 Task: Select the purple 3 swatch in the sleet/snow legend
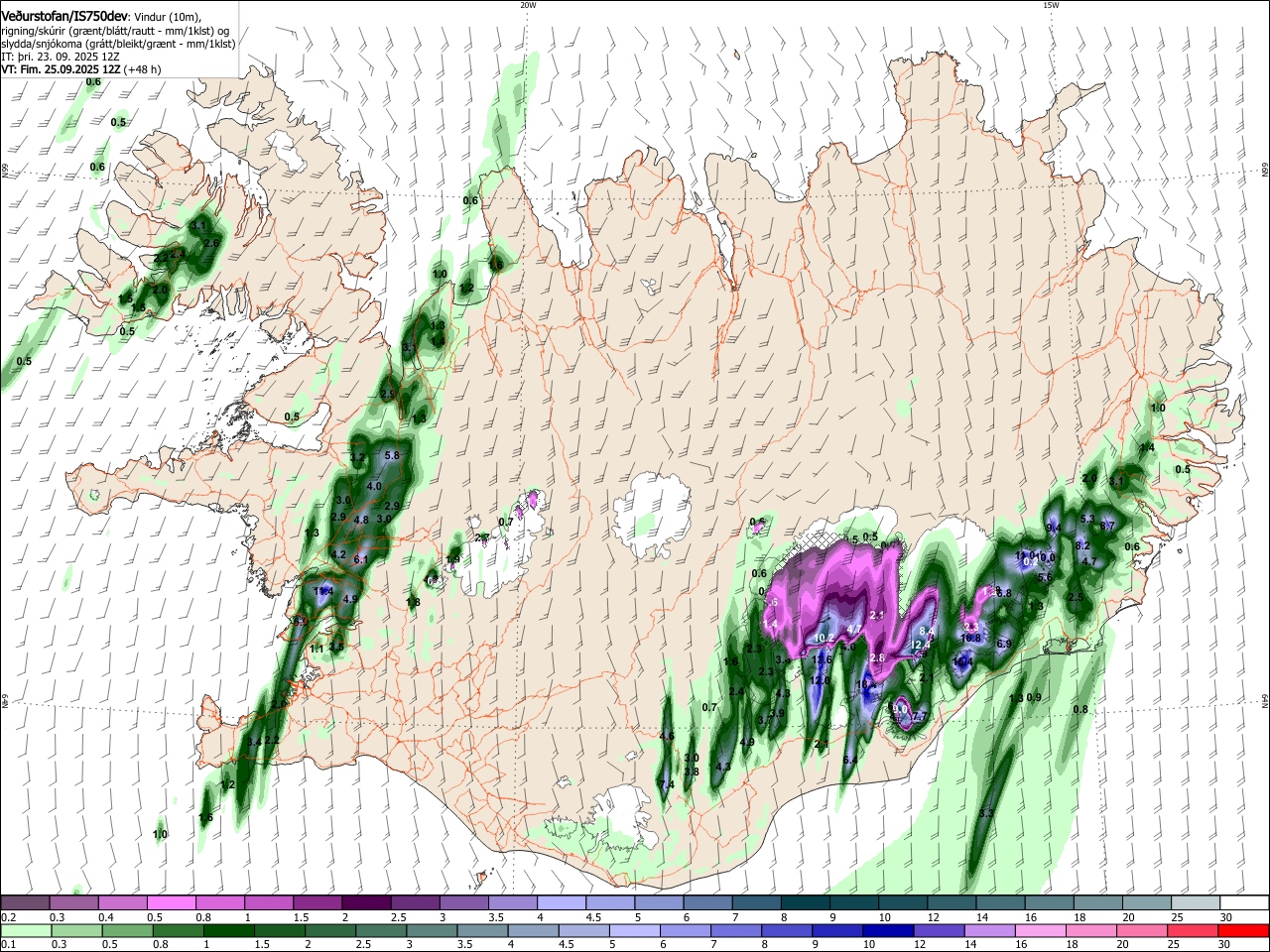click(x=462, y=902)
